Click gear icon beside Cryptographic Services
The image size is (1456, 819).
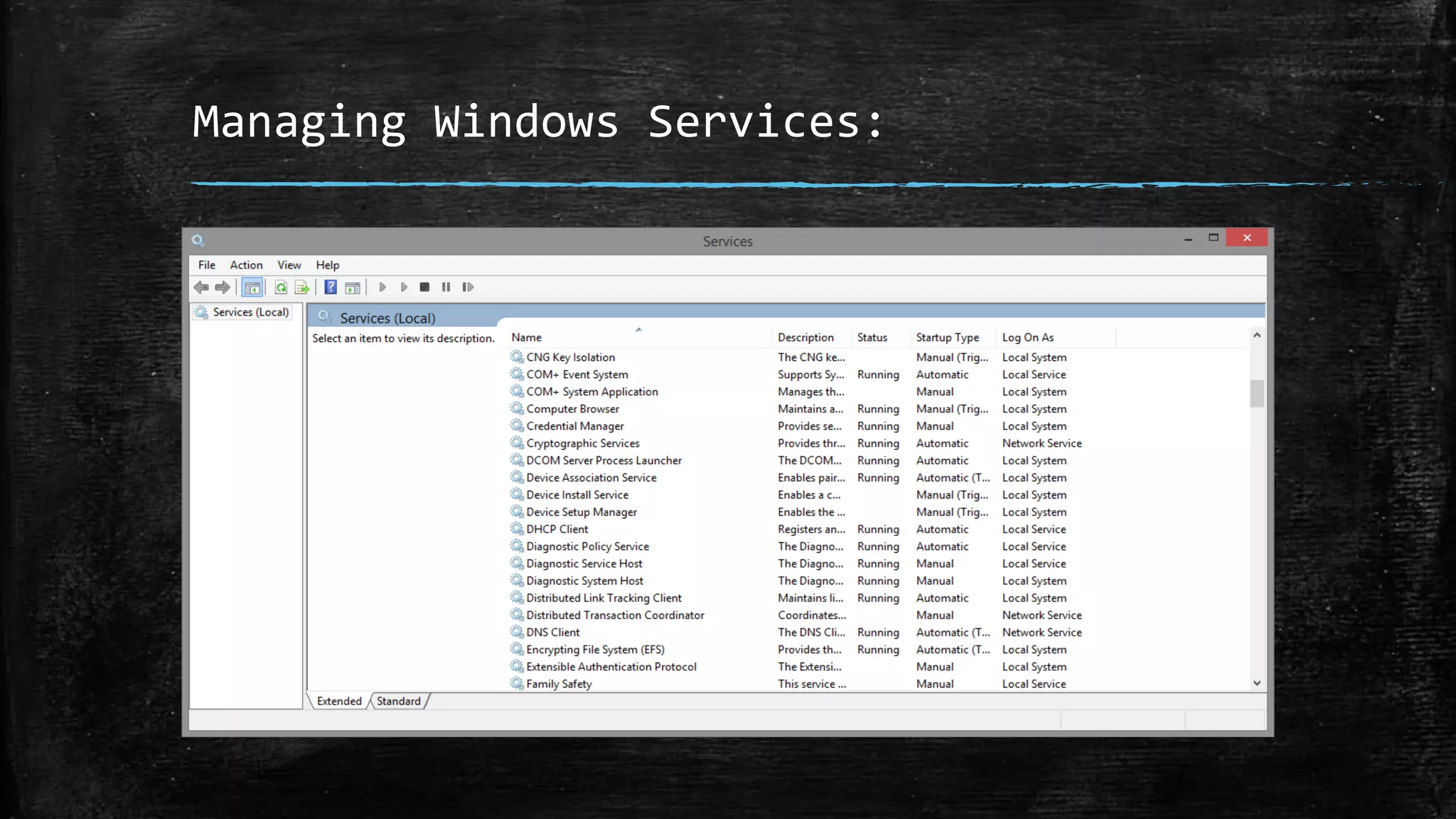point(517,443)
